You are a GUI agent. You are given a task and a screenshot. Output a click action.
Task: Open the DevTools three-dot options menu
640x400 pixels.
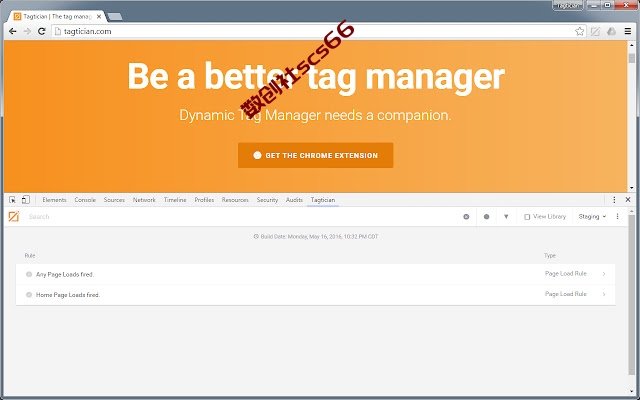pos(614,200)
